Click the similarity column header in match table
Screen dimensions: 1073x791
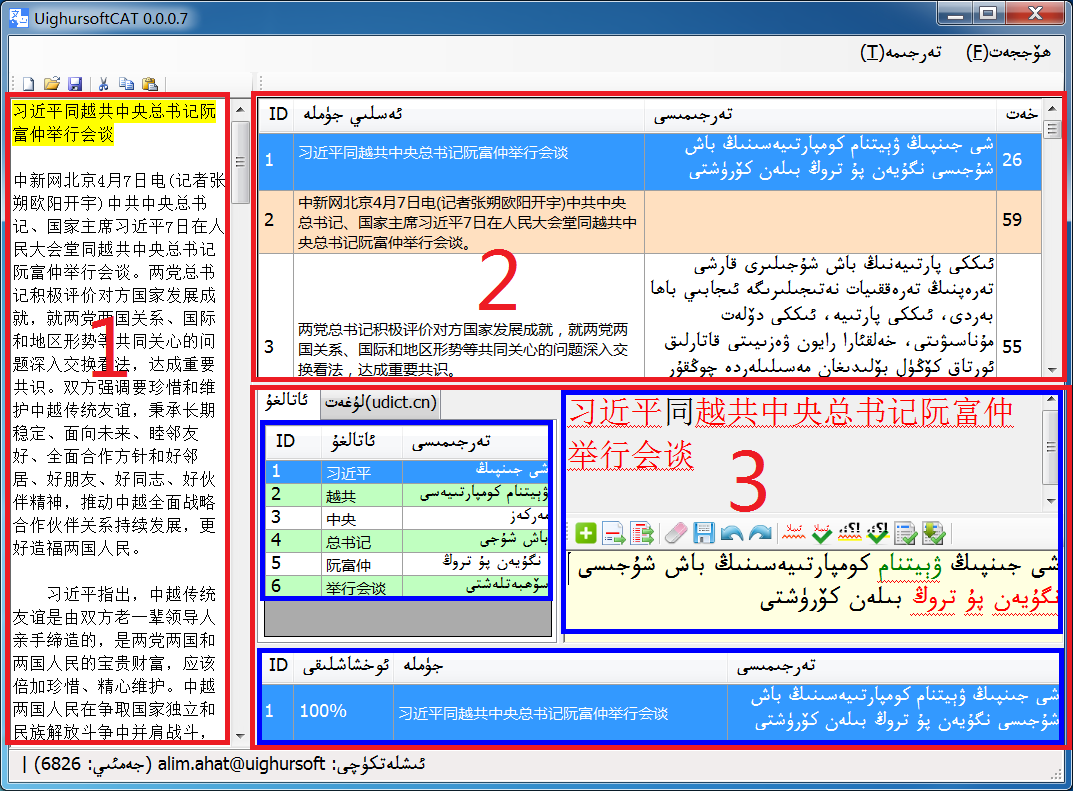345,665
